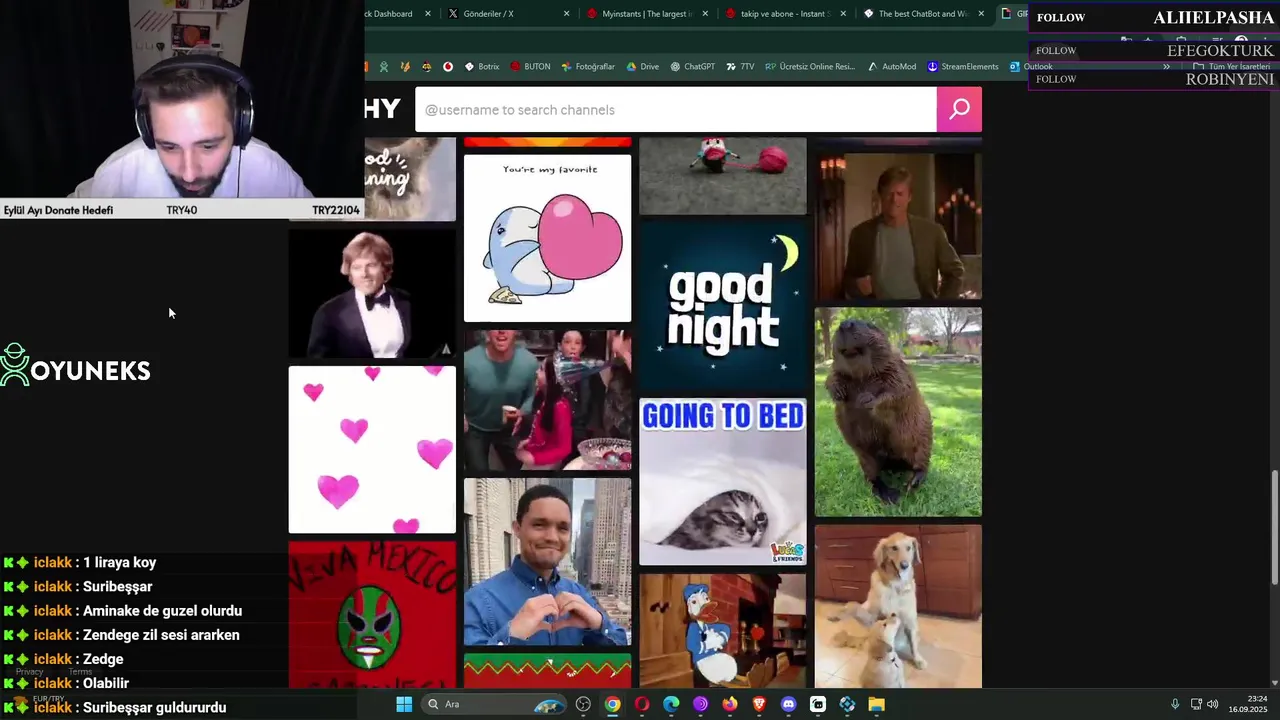Screen dimensions: 1280x720
Task: Open the Donald Duck GIF
Action: pyautogui.click(x=722, y=631)
